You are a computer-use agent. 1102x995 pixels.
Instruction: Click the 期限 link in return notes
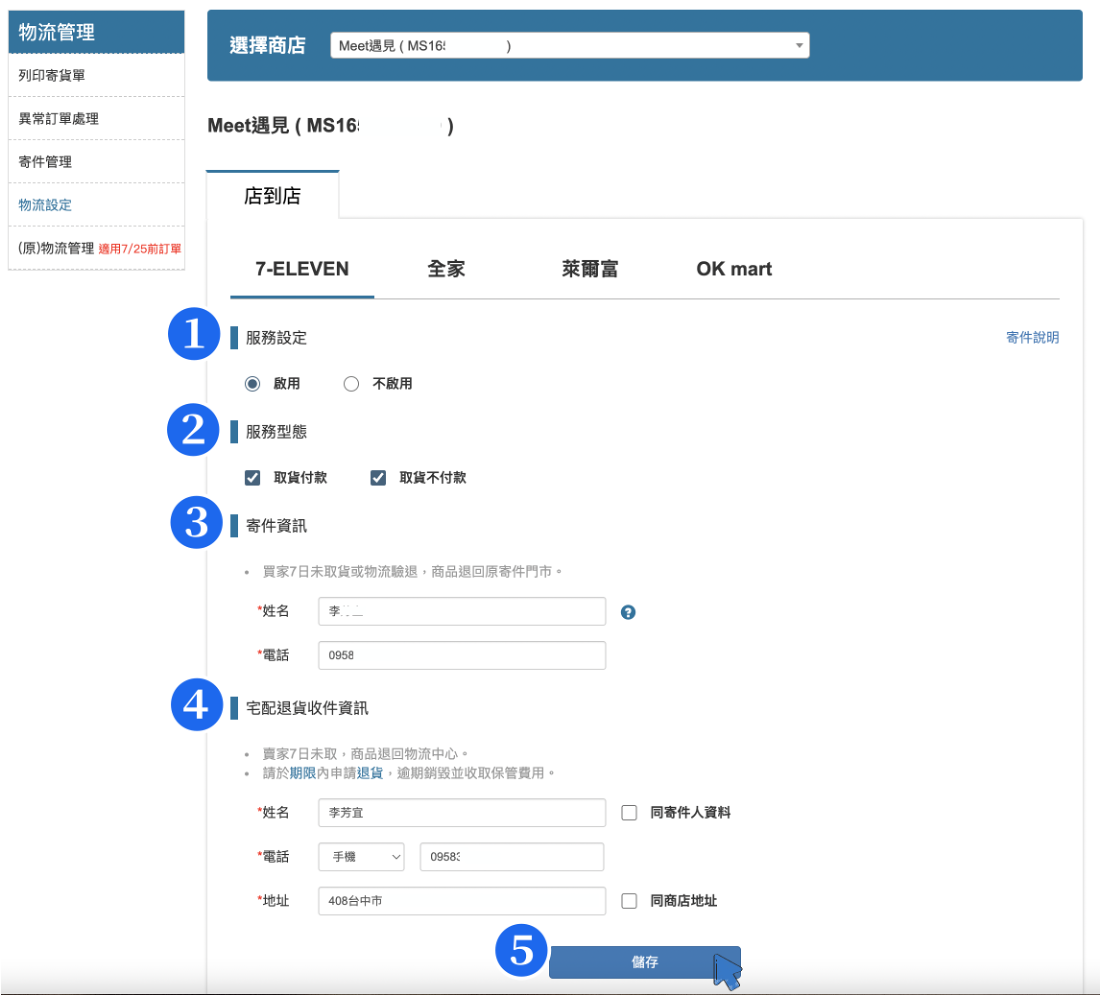tap(303, 773)
